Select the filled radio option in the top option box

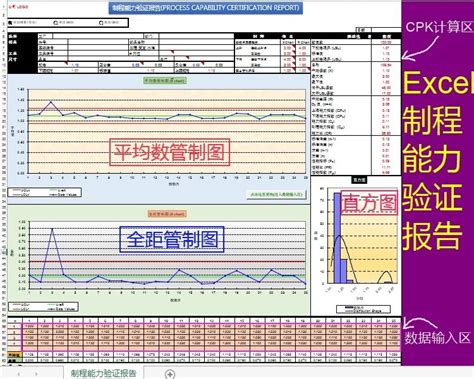coord(10,23)
